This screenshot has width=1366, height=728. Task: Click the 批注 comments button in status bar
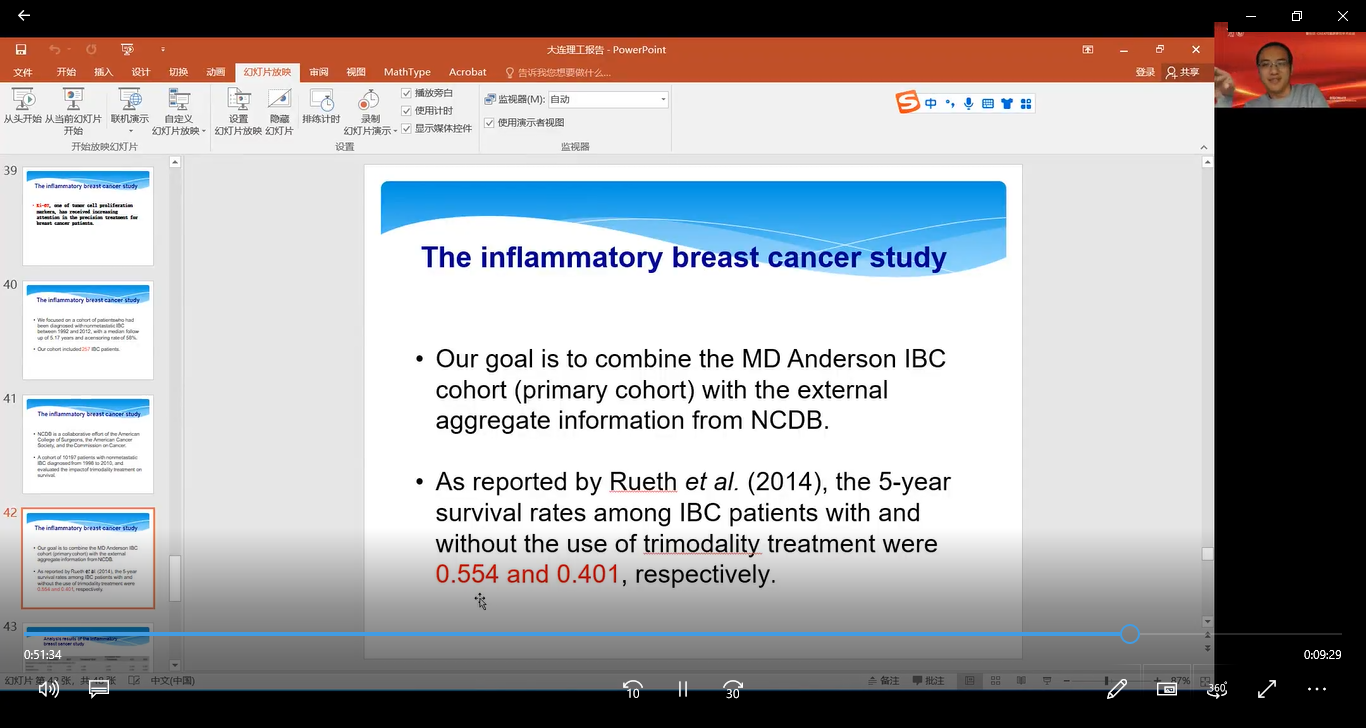point(928,681)
